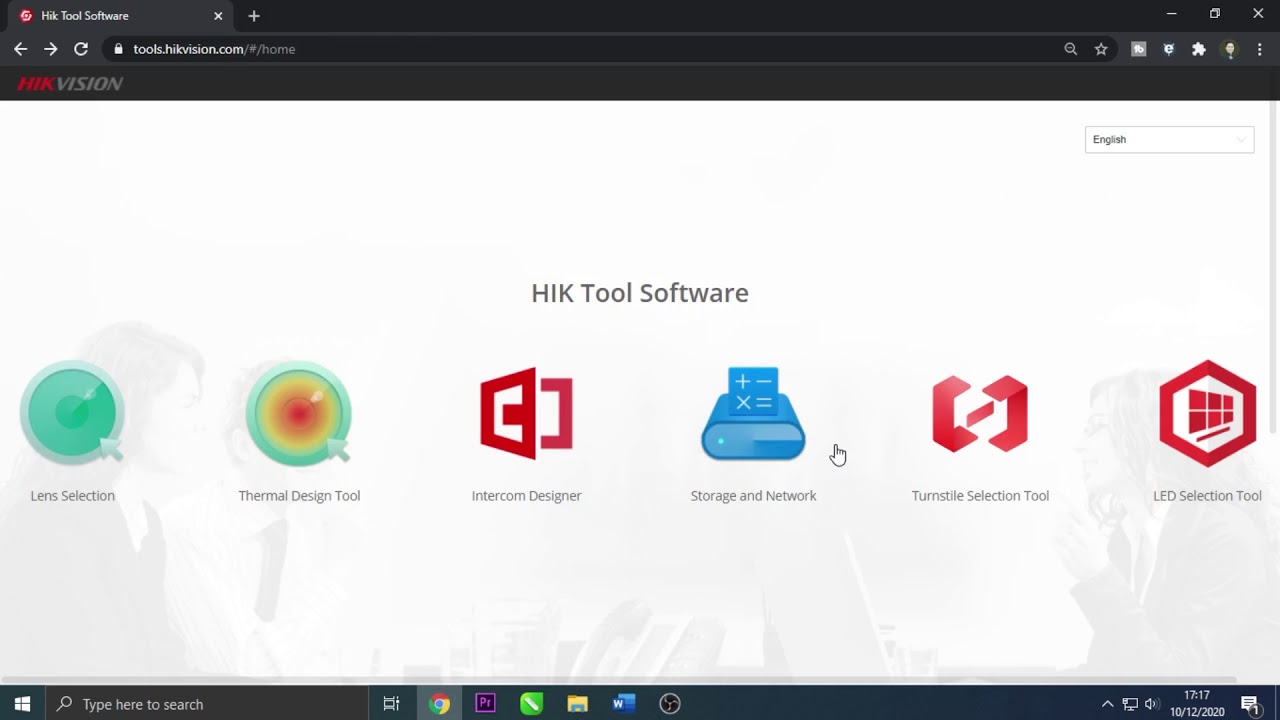Image resolution: width=1280 pixels, height=720 pixels.
Task: Click the browser forward arrow
Action: click(51, 49)
